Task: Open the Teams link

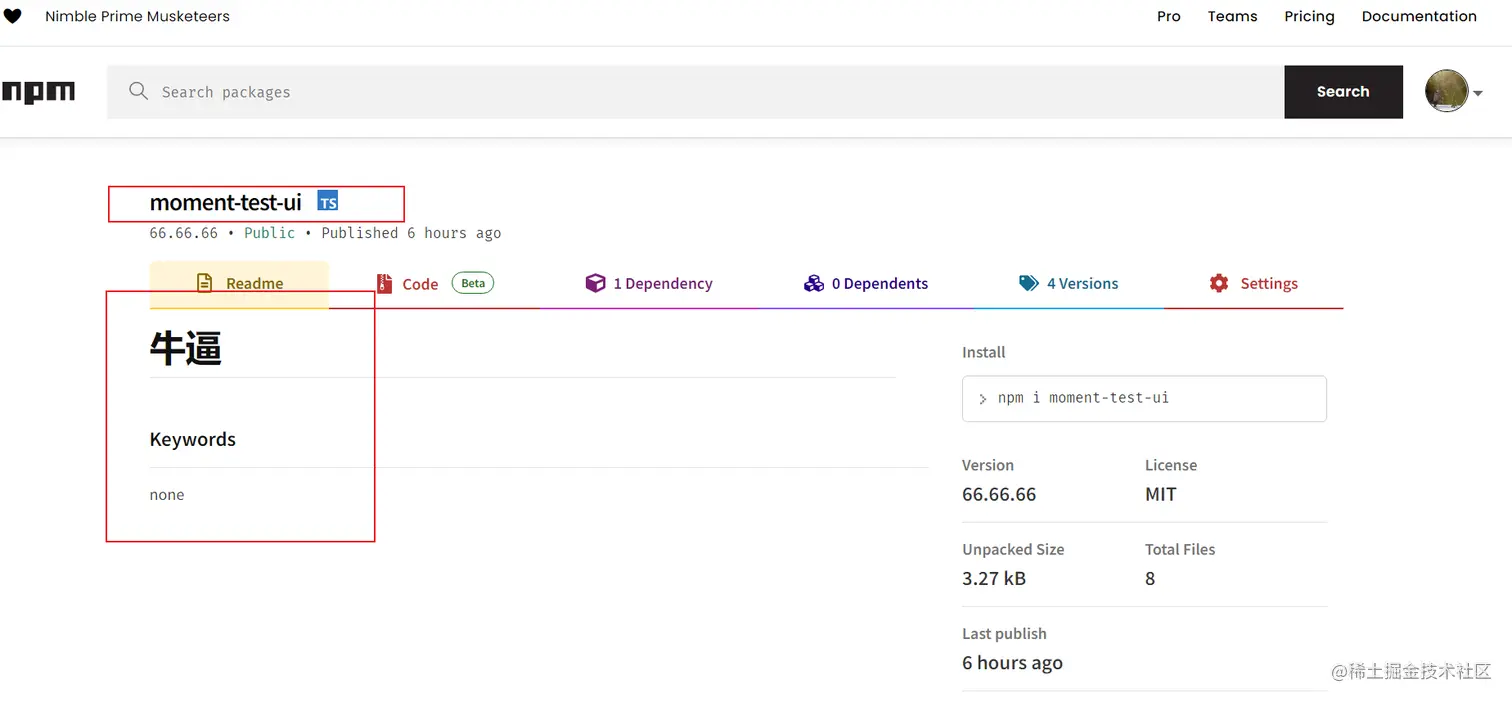Action: coord(1232,16)
